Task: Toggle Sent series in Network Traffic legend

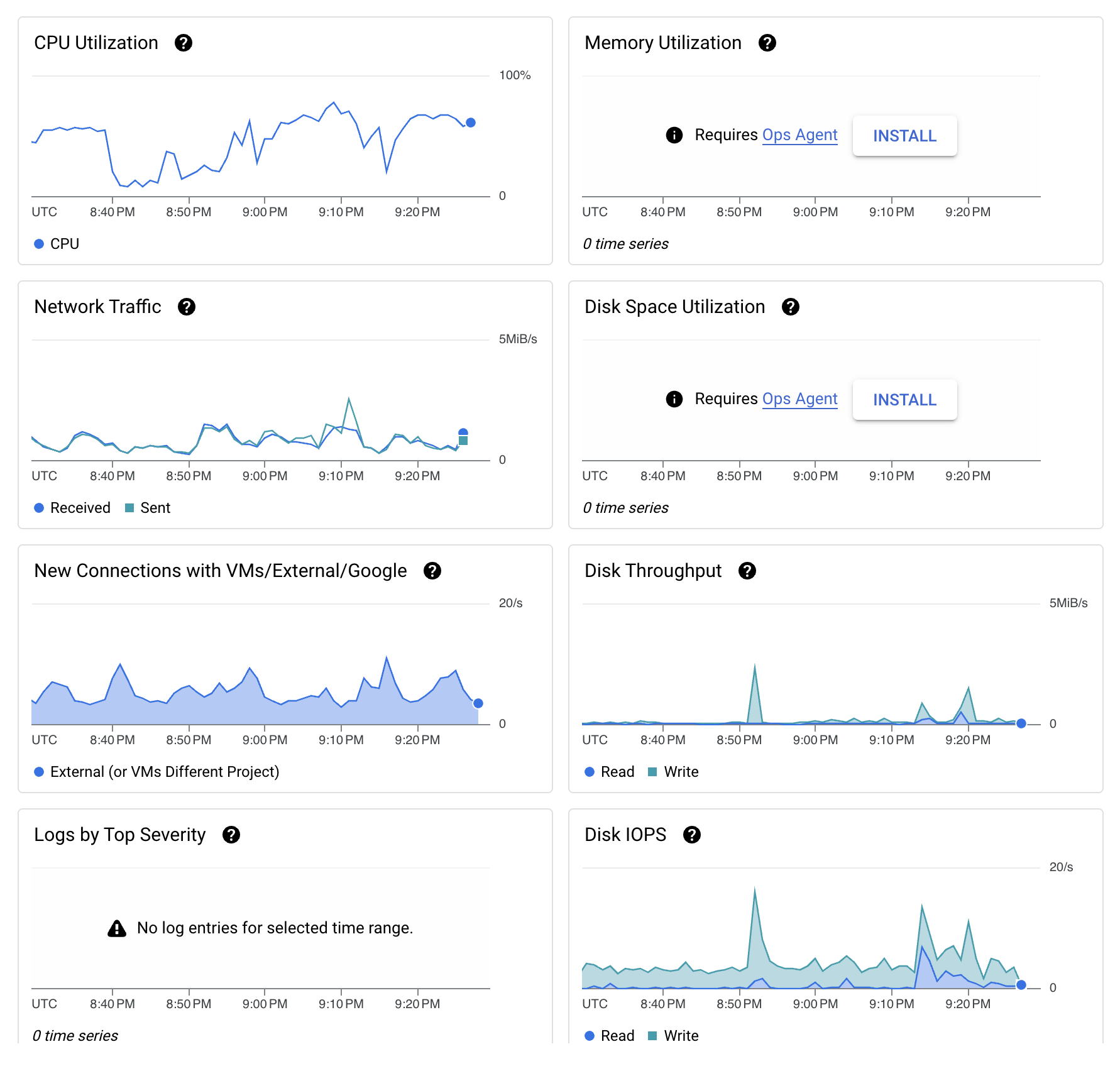Action: (148, 508)
